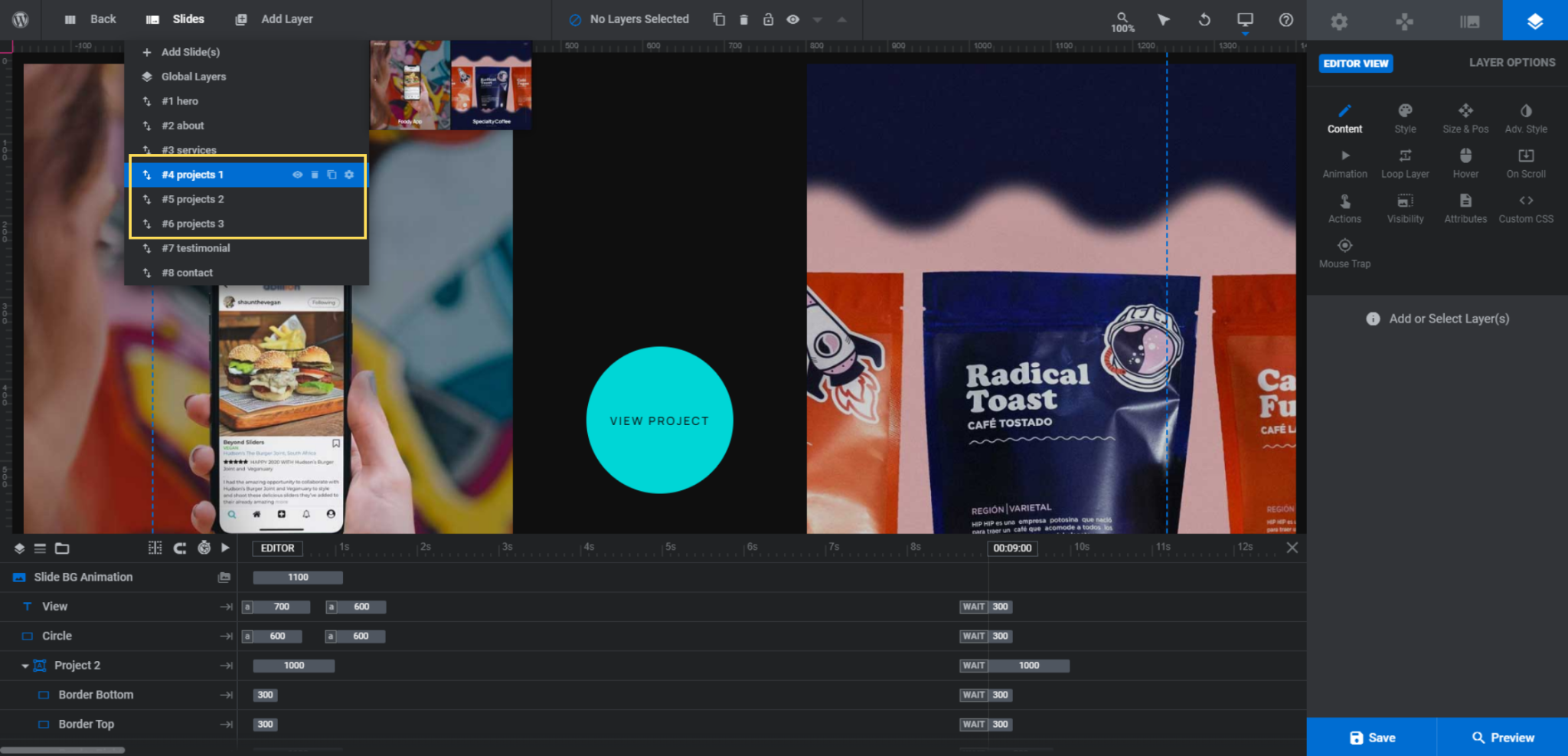Toggle the Circle layer row arrow icon
The width and height of the screenshot is (1568, 756).
226,636
